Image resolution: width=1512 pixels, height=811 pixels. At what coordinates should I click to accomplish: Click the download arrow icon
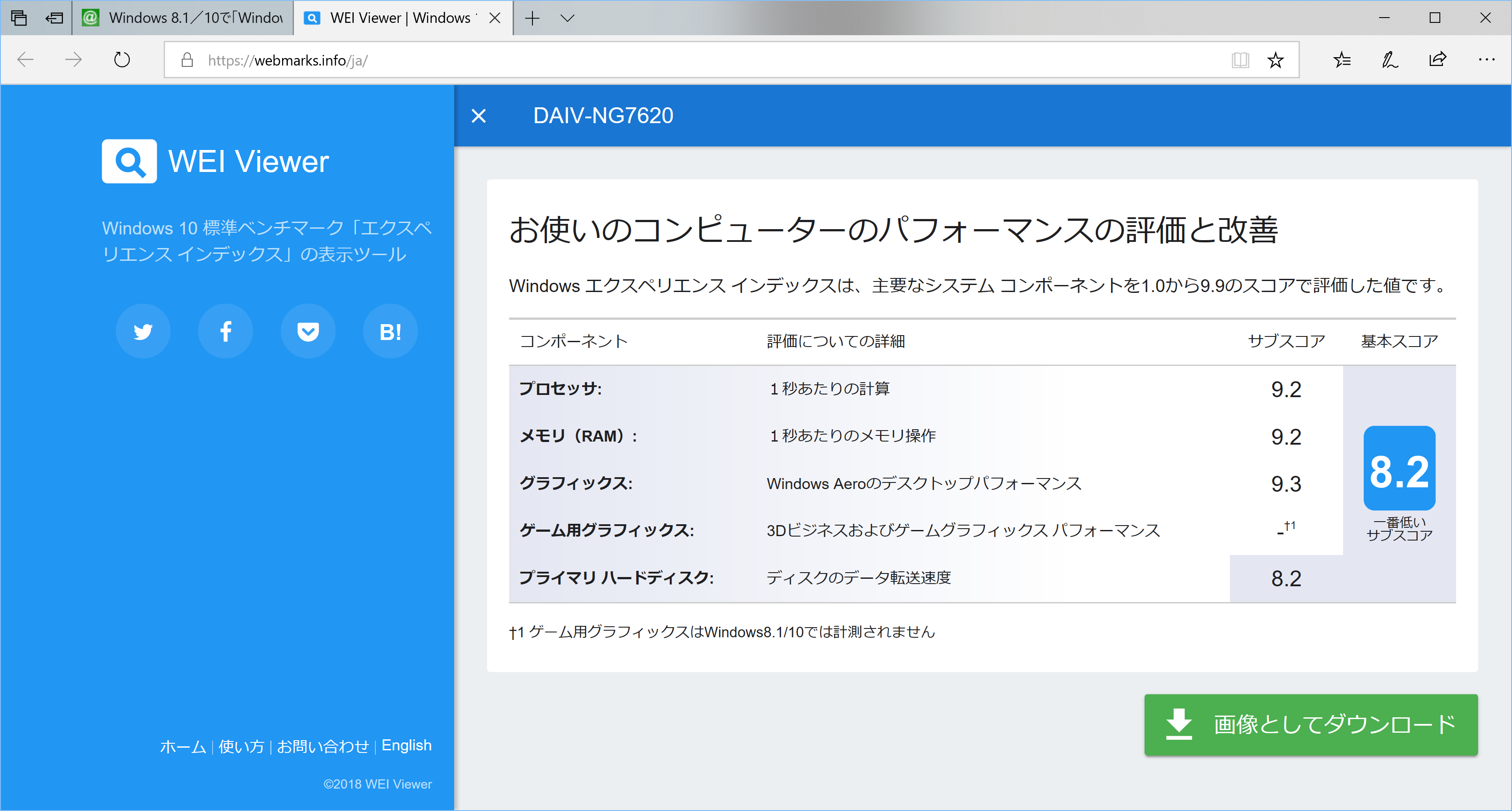pos(1179,725)
